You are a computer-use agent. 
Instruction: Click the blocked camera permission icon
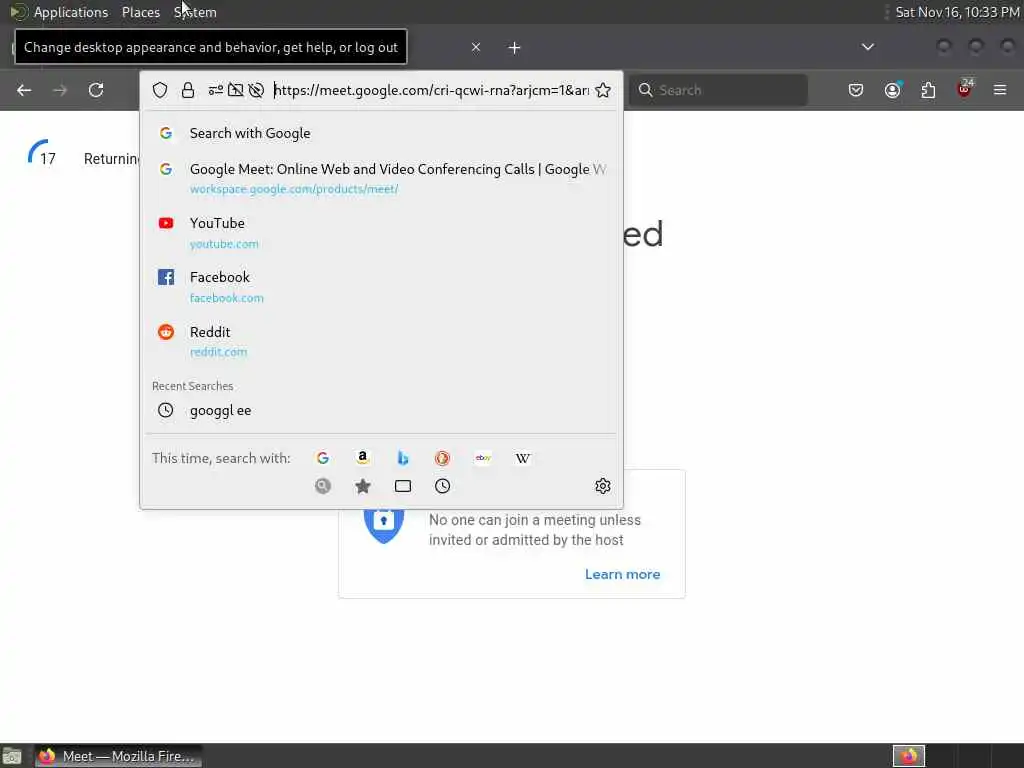[236, 90]
